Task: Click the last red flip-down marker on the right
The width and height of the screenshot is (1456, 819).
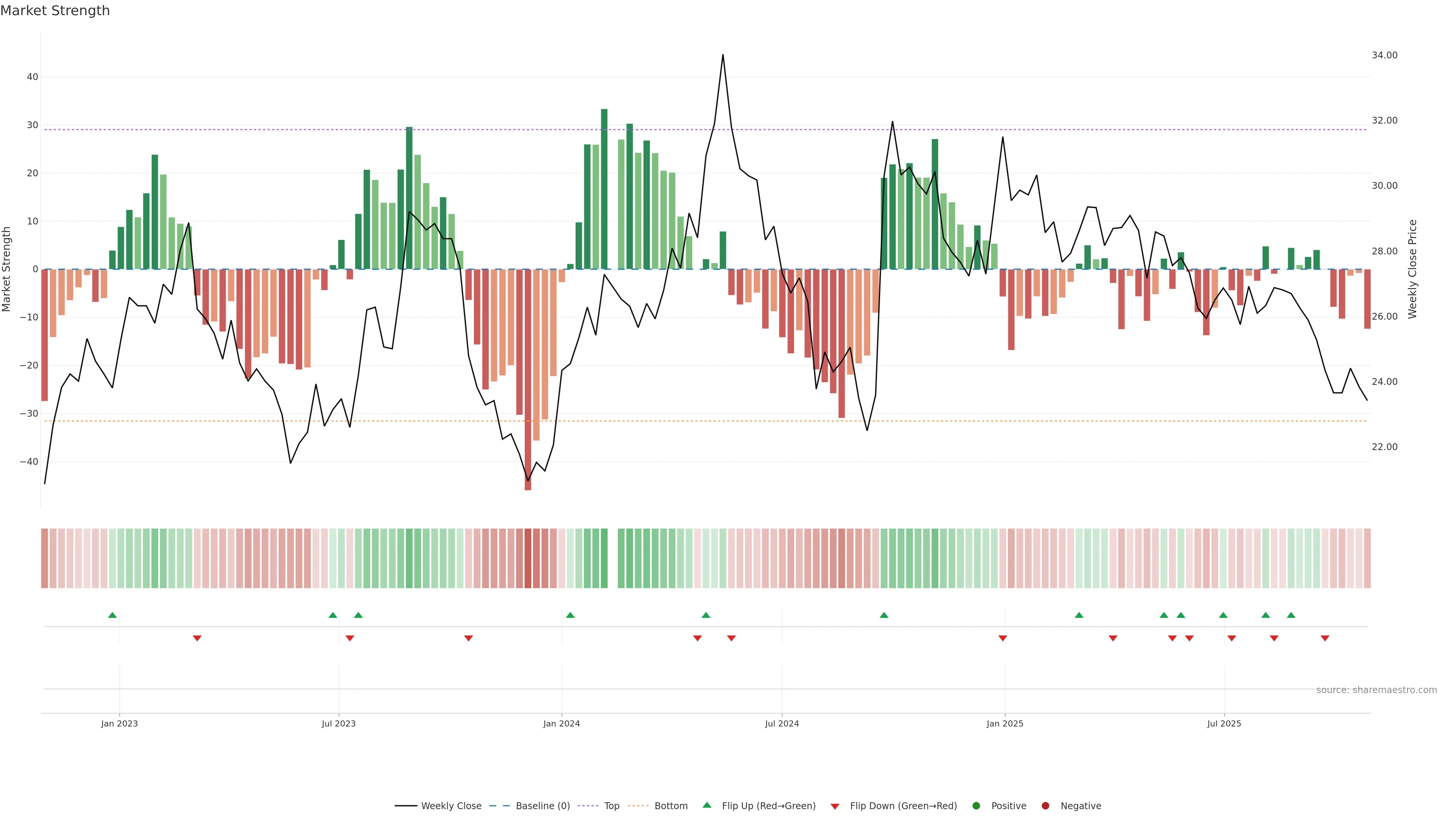Action: [1325, 638]
